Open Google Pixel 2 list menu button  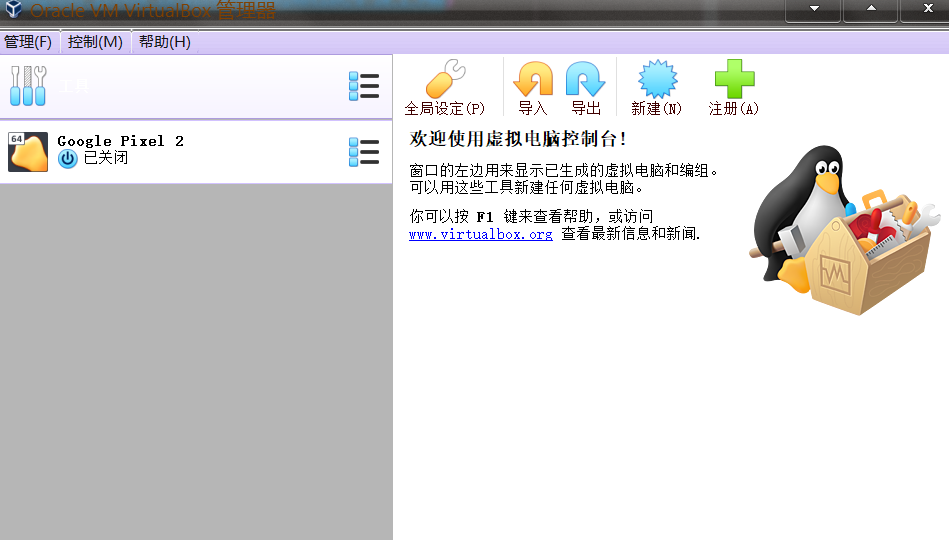tap(363, 152)
